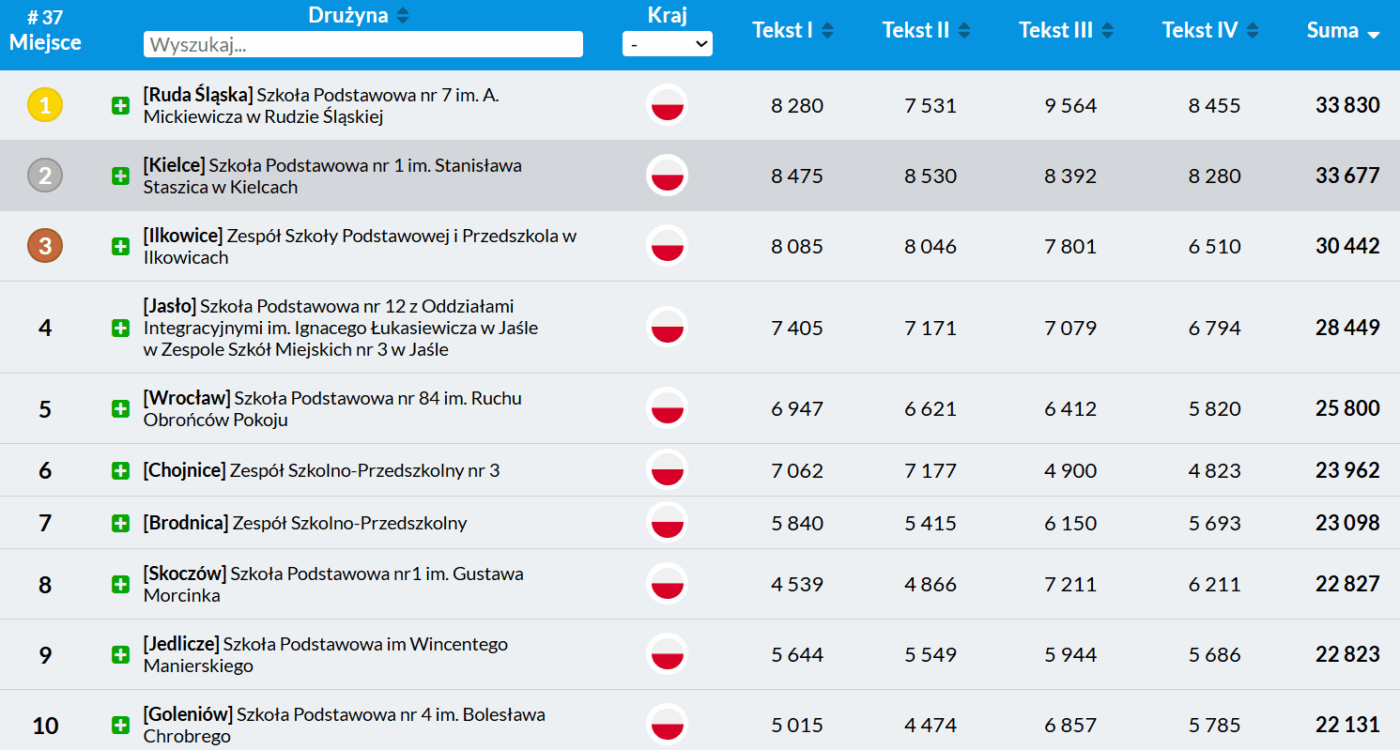The width and height of the screenshot is (1400, 750).
Task: Expand the Jasło school row
Action: click(121, 328)
